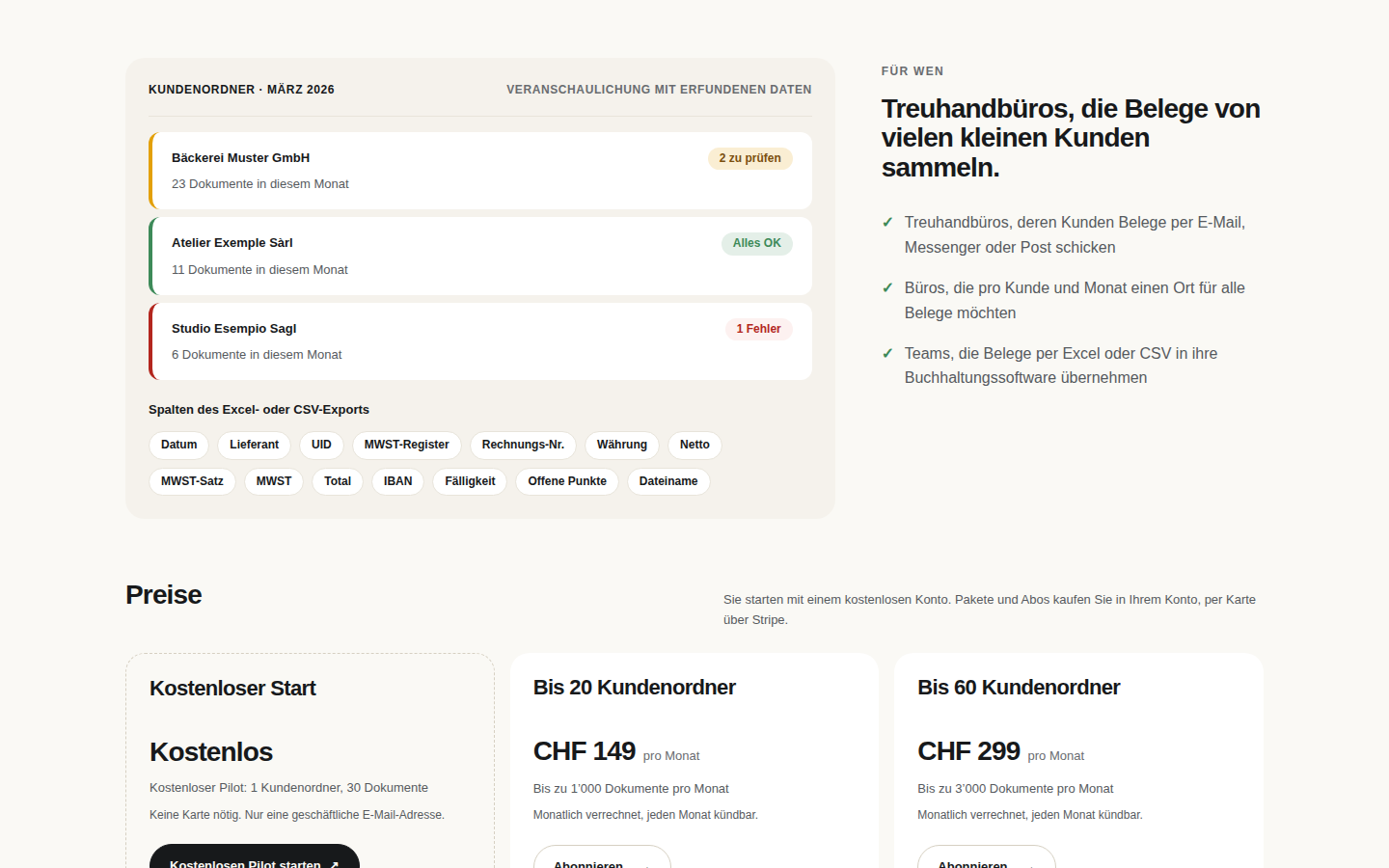Click Abonnieren under Bis 60 Kundenordner

(986, 857)
